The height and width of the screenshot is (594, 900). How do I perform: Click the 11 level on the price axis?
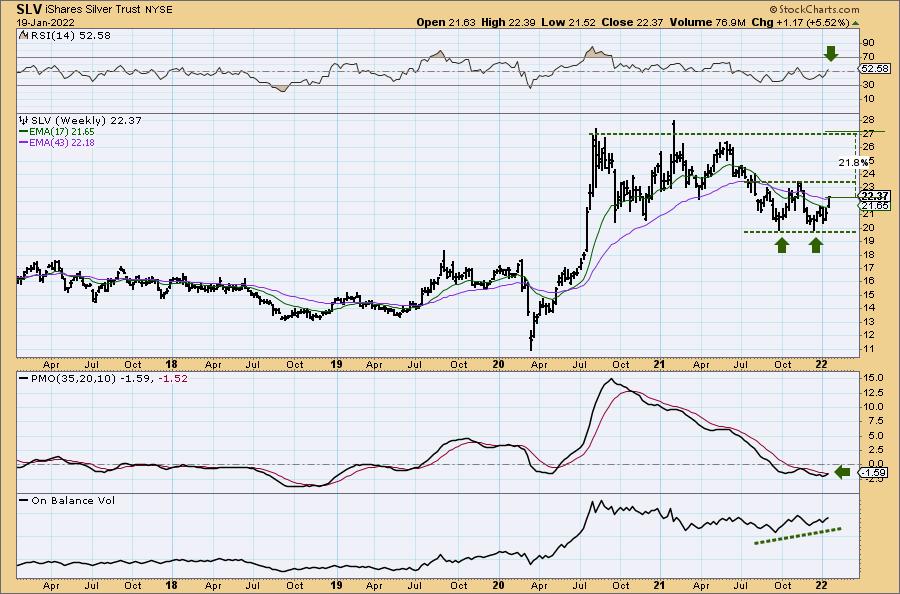click(x=867, y=349)
